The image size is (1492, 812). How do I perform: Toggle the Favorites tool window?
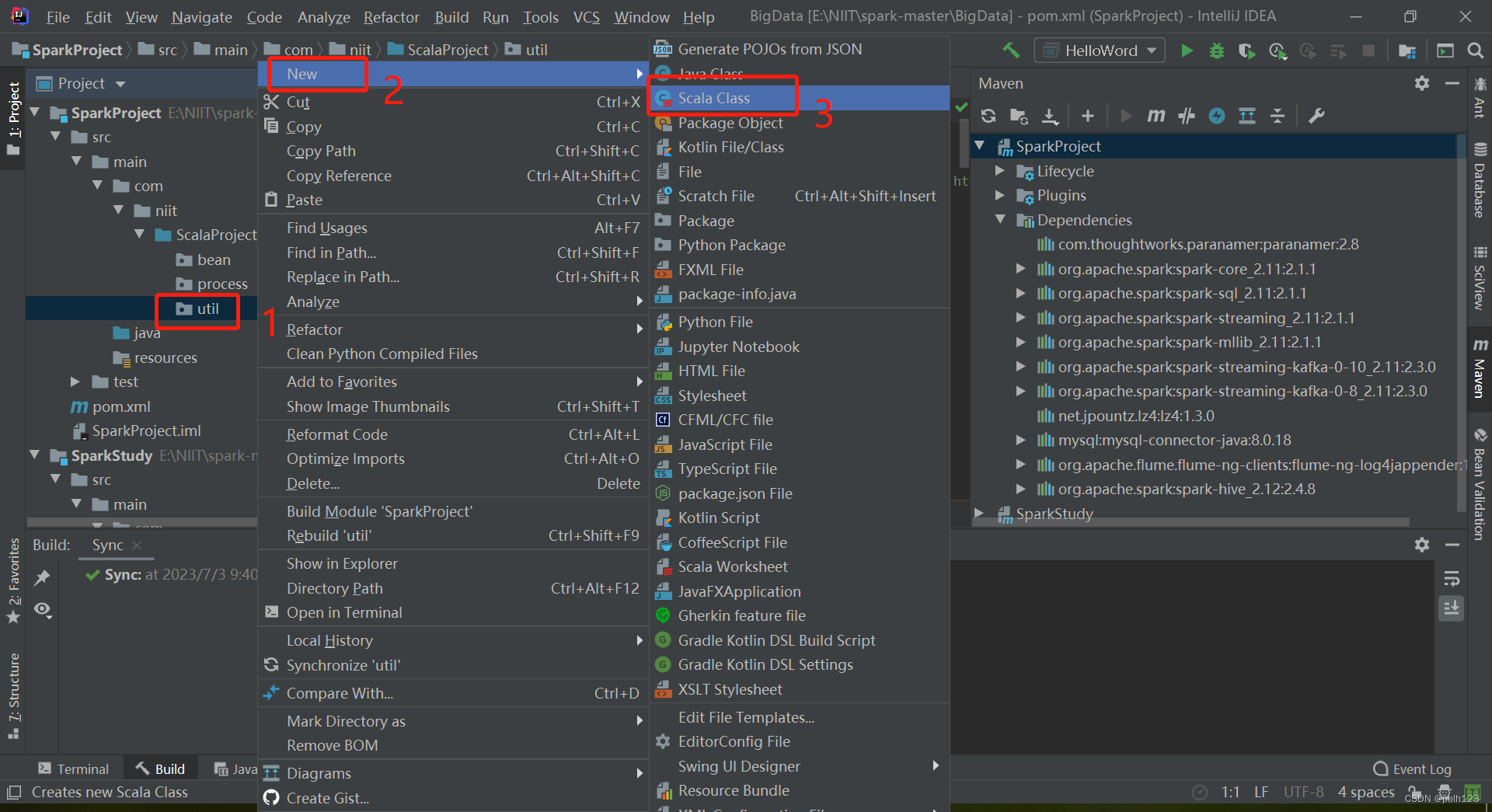point(13,580)
